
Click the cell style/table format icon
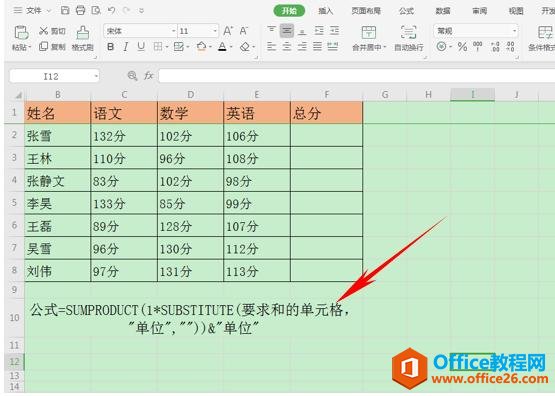tap(179, 46)
